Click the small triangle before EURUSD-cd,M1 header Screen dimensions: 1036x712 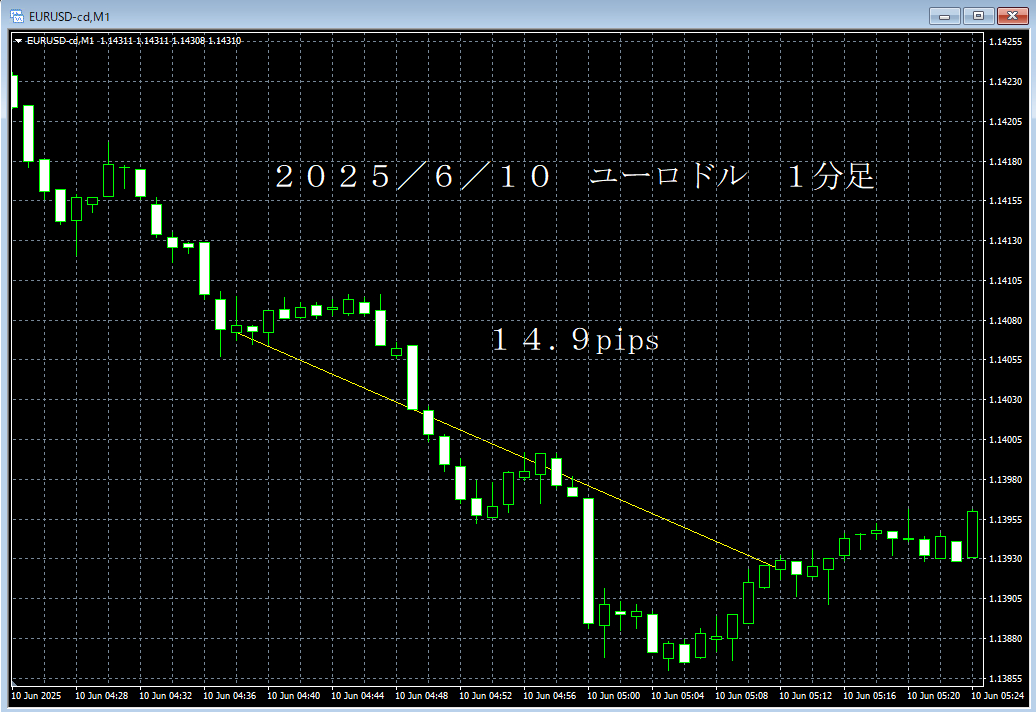(18, 41)
